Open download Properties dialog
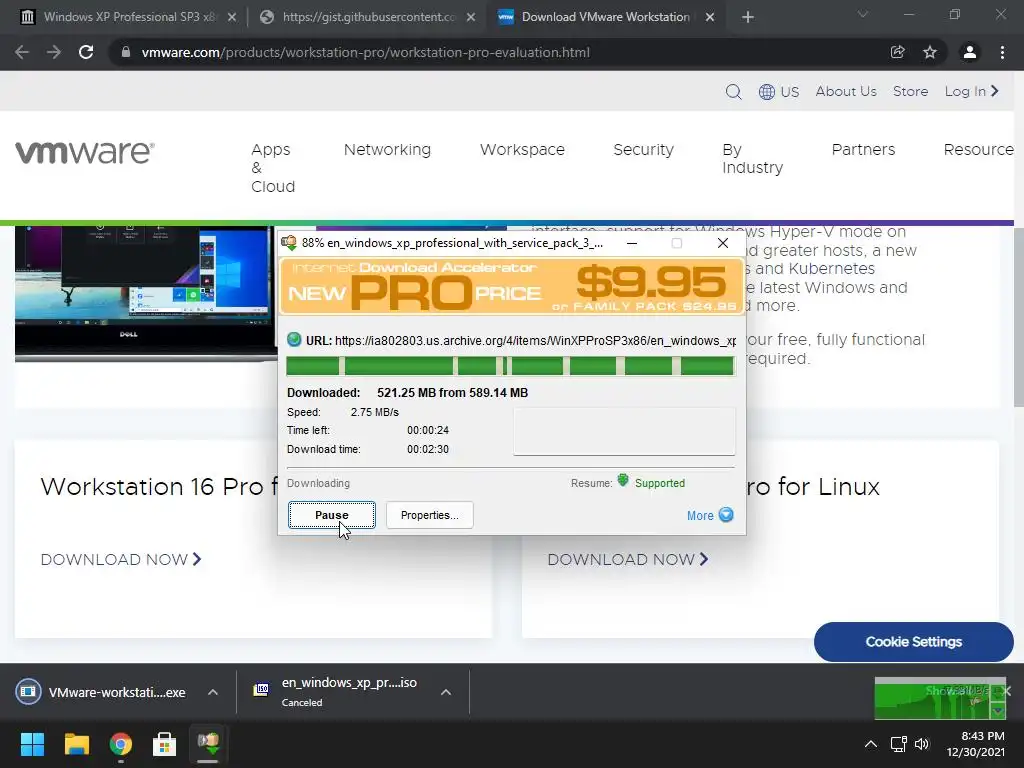Viewport: 1024px width, 768px height. 430,515
